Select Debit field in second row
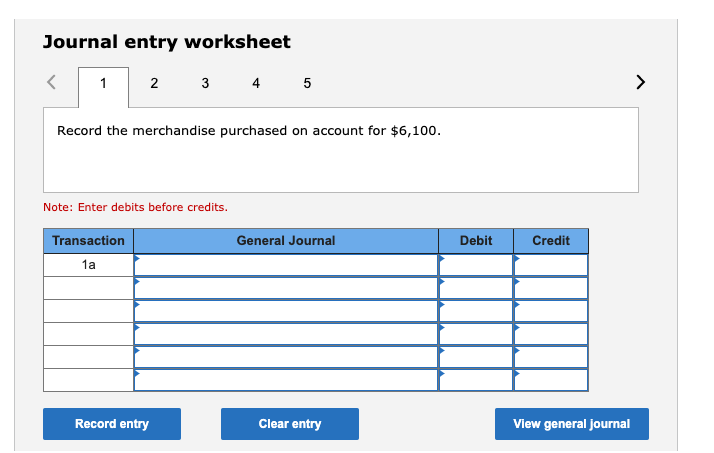 tap(476, 288)
